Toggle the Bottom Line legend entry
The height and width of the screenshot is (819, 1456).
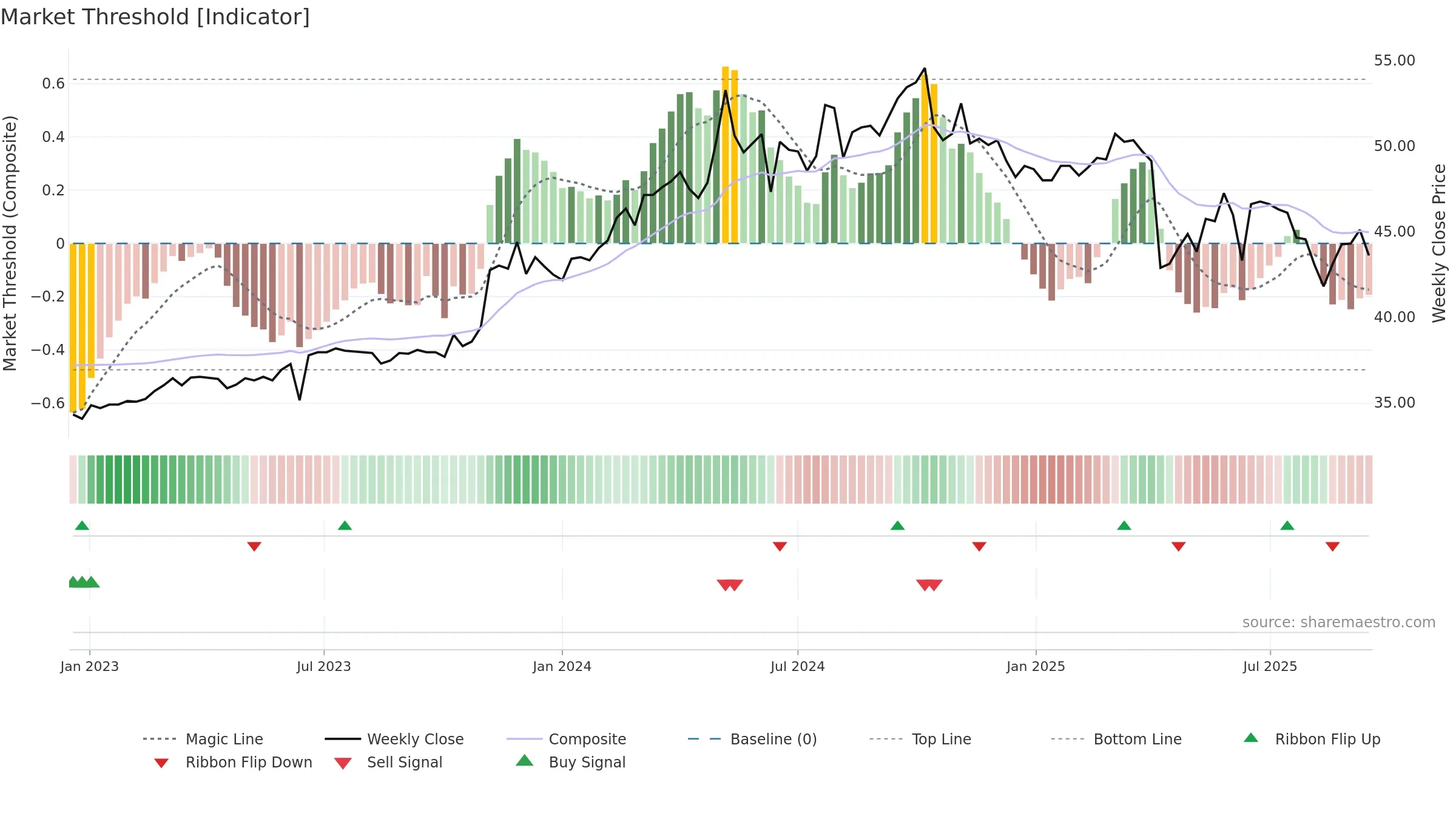coord(1116,739)
